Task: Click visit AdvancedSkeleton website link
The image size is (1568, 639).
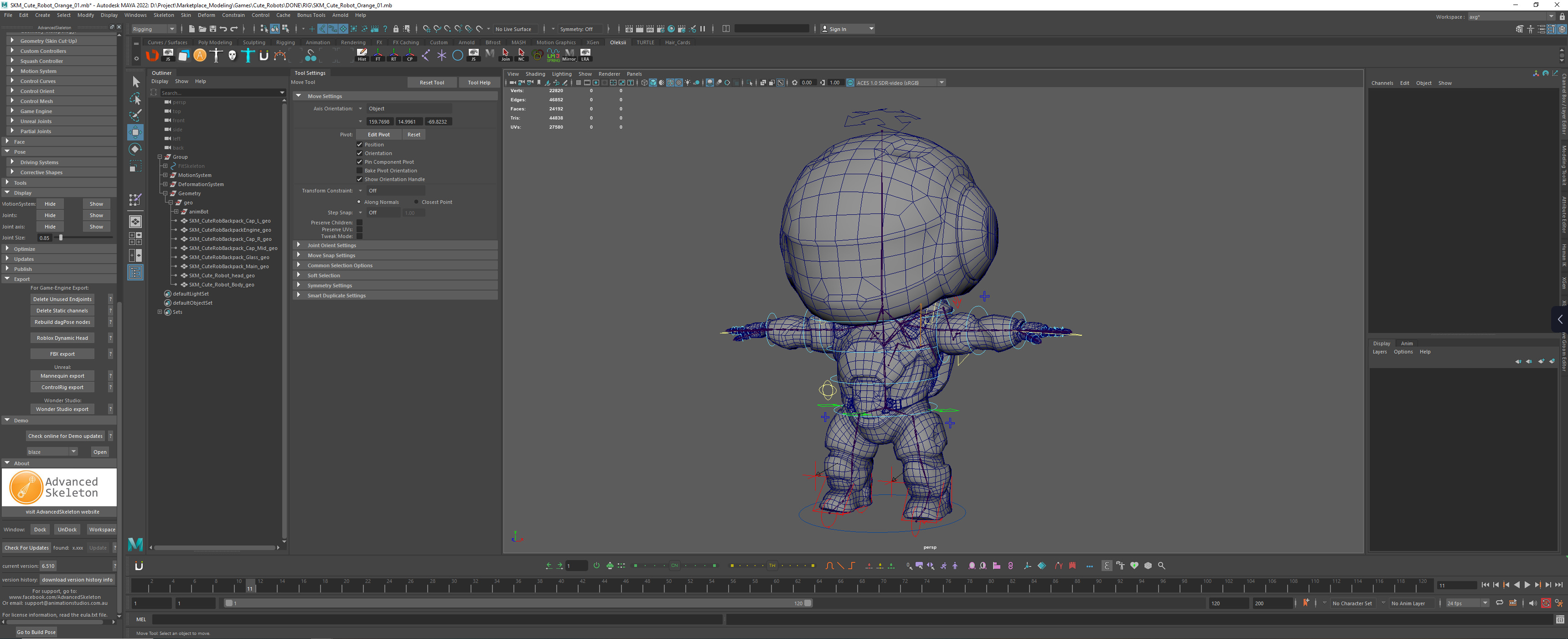Action: click(x=62, y=512)
